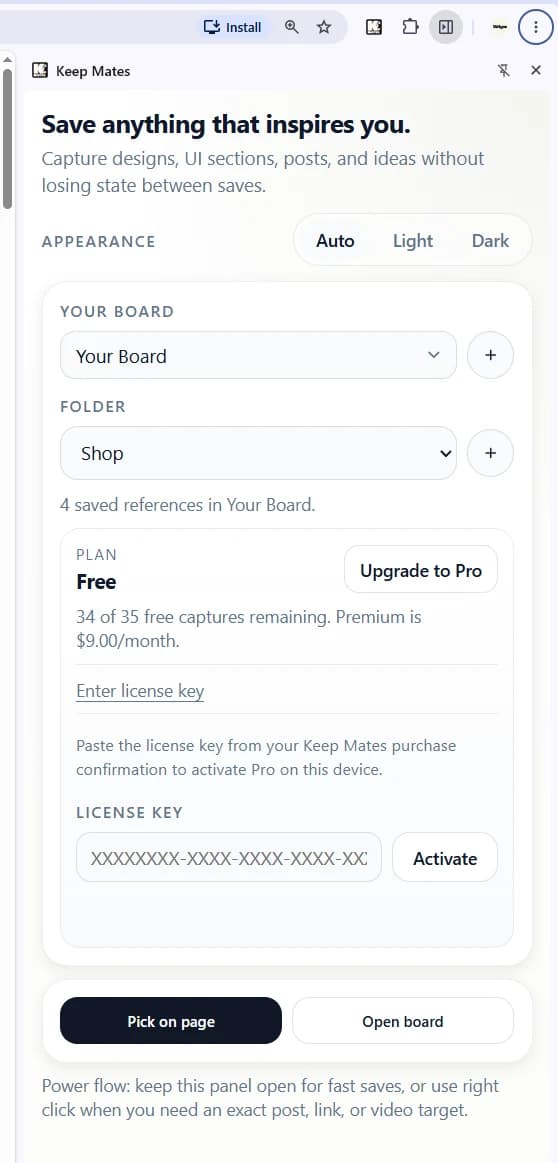Unpin the Keep Mates side panel
This screenshot has height=1163, width=558.
(504, 70)
